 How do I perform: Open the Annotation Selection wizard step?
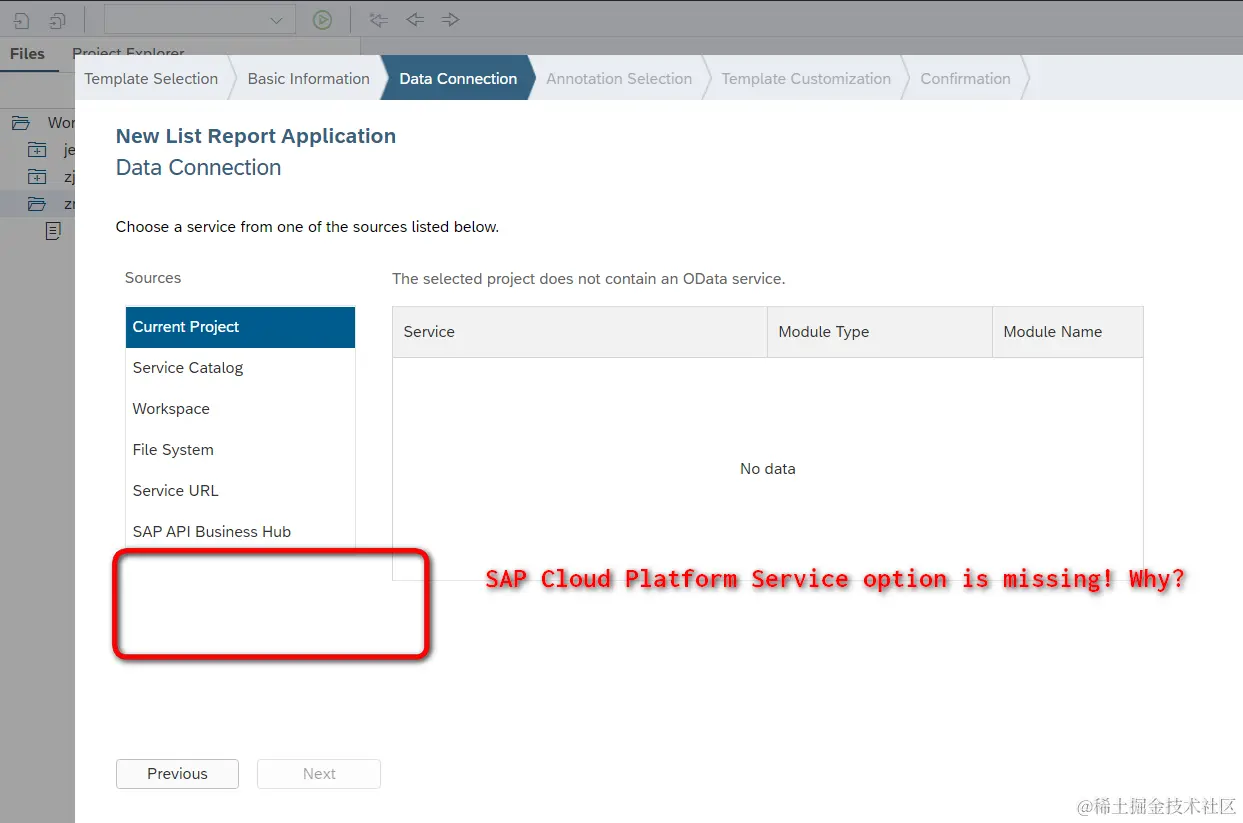tap(619, 78)
